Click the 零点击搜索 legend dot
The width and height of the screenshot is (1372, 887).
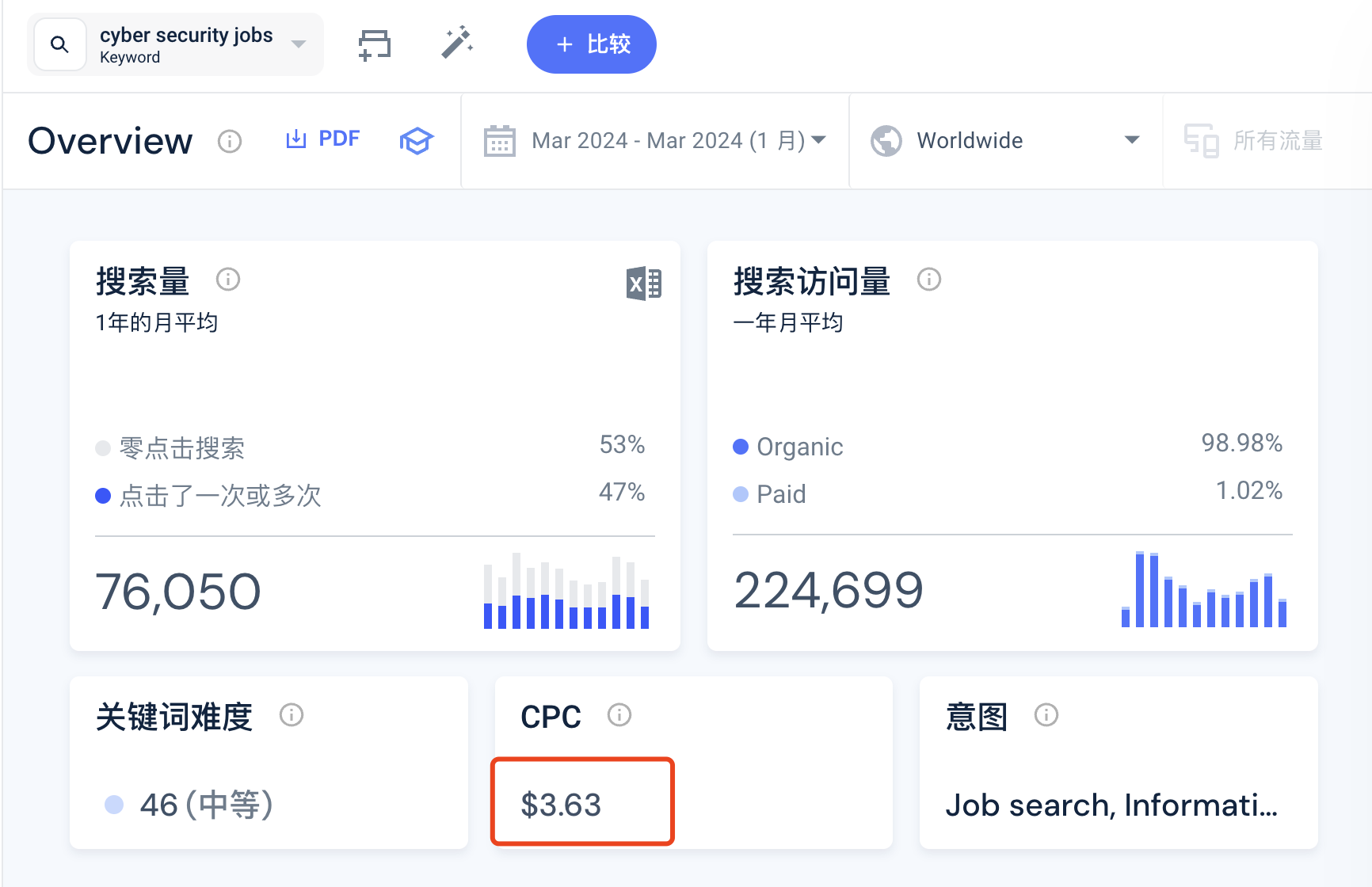pyautogui.click(x=103, y=448)
